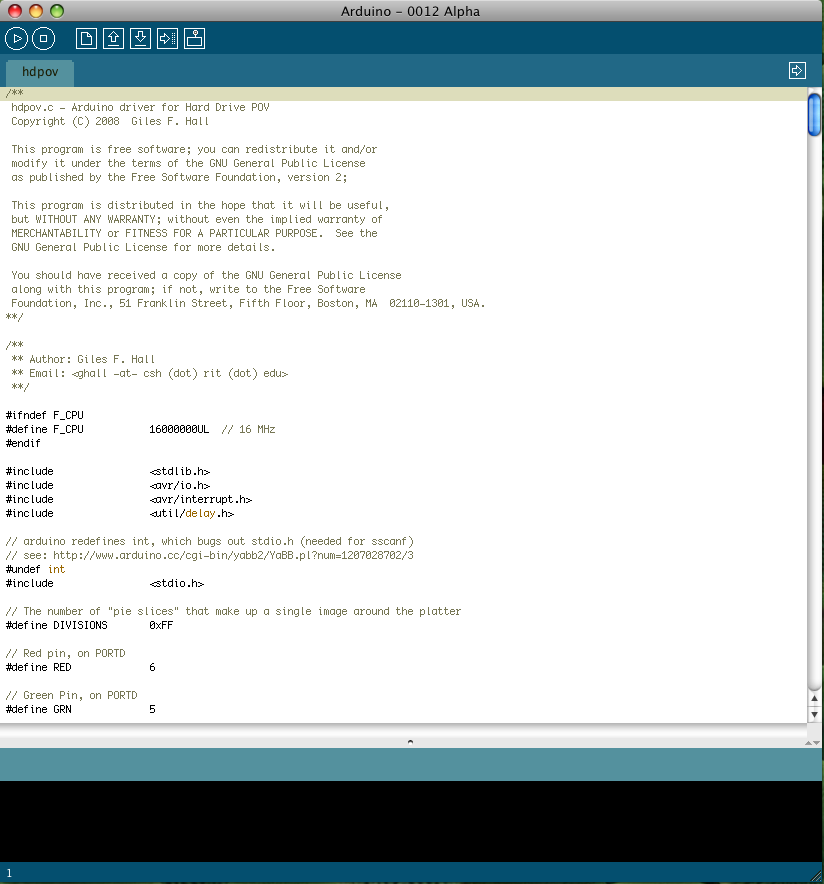Click '<avr/interrupt.h>' include text

[x=201, y=500]
